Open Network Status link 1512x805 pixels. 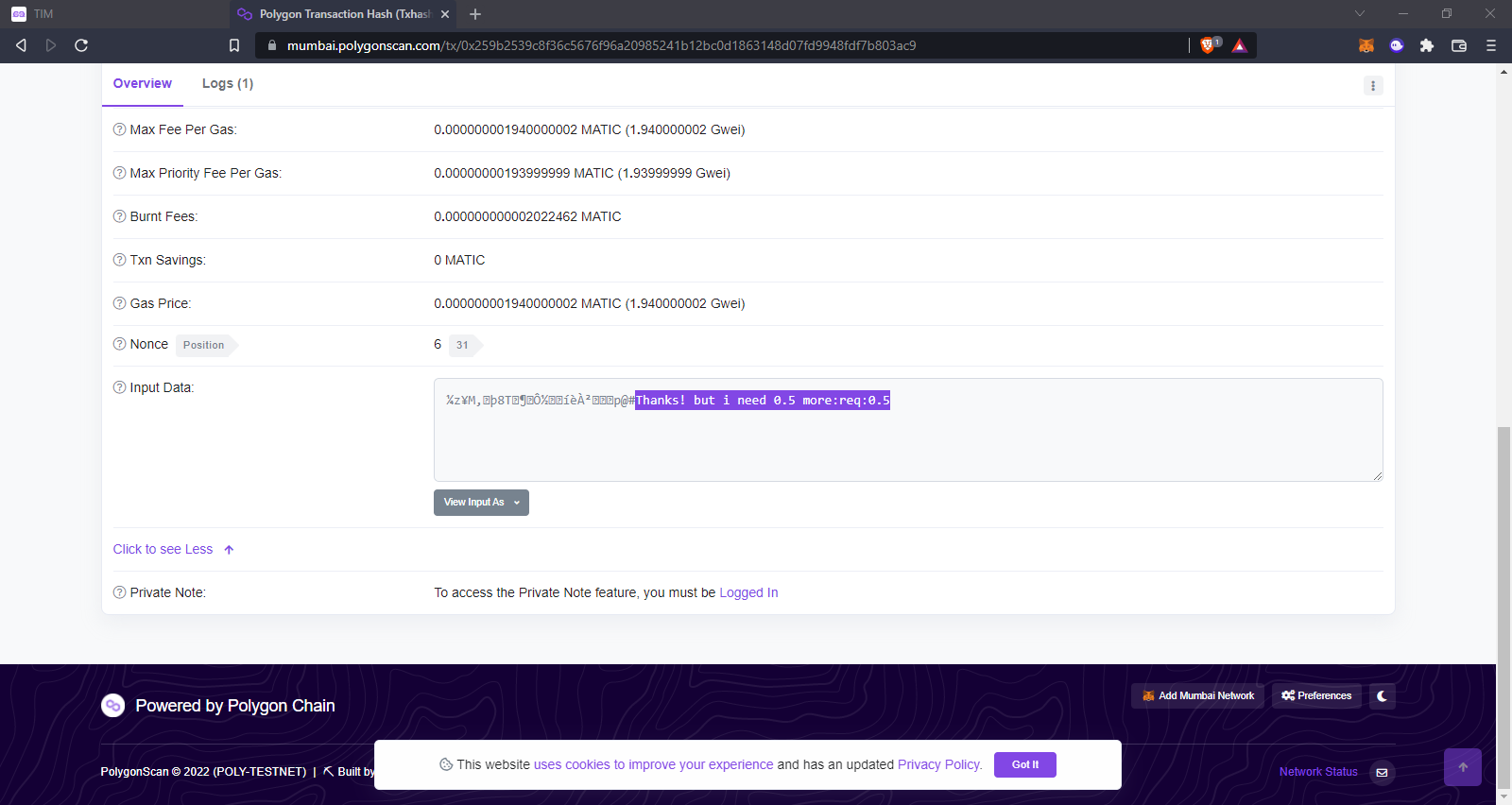click(x=1318, y=772)
